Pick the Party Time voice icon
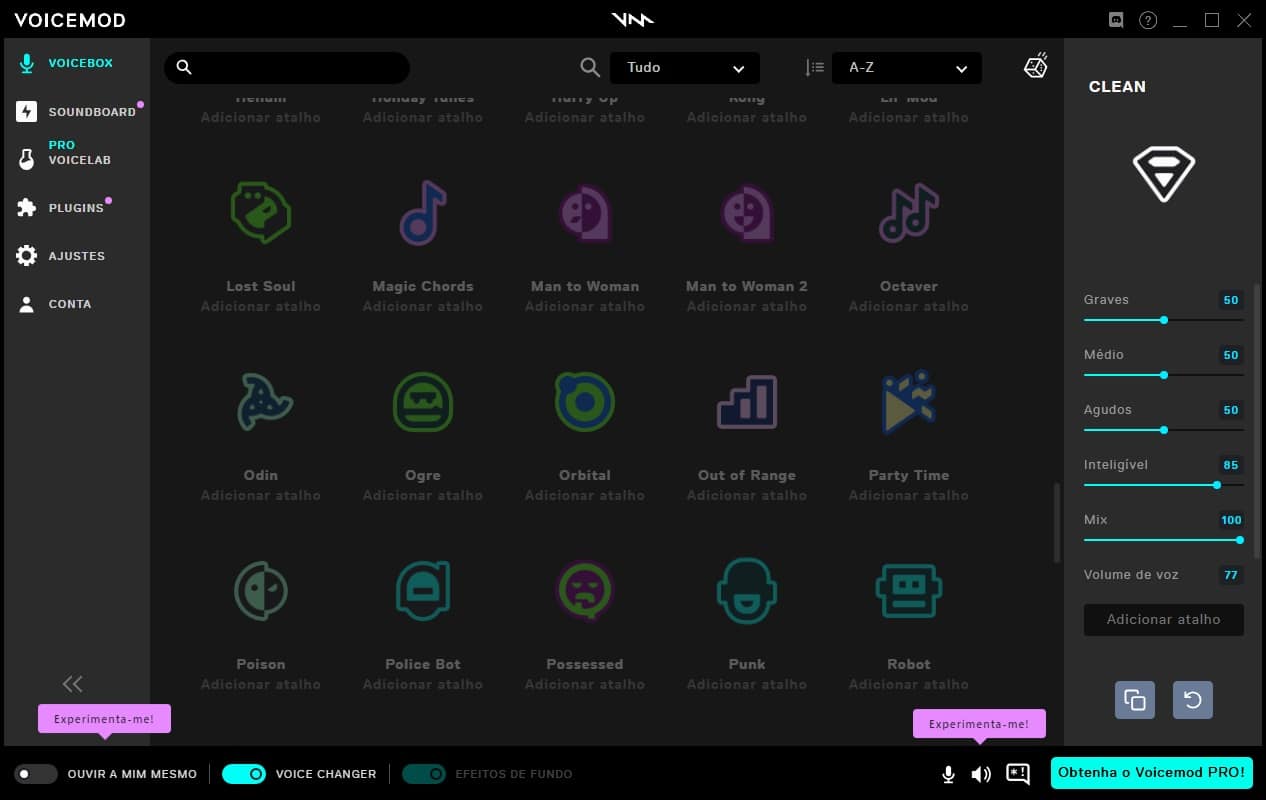Viewport: 1266px width, 800px height. (908, 402)
